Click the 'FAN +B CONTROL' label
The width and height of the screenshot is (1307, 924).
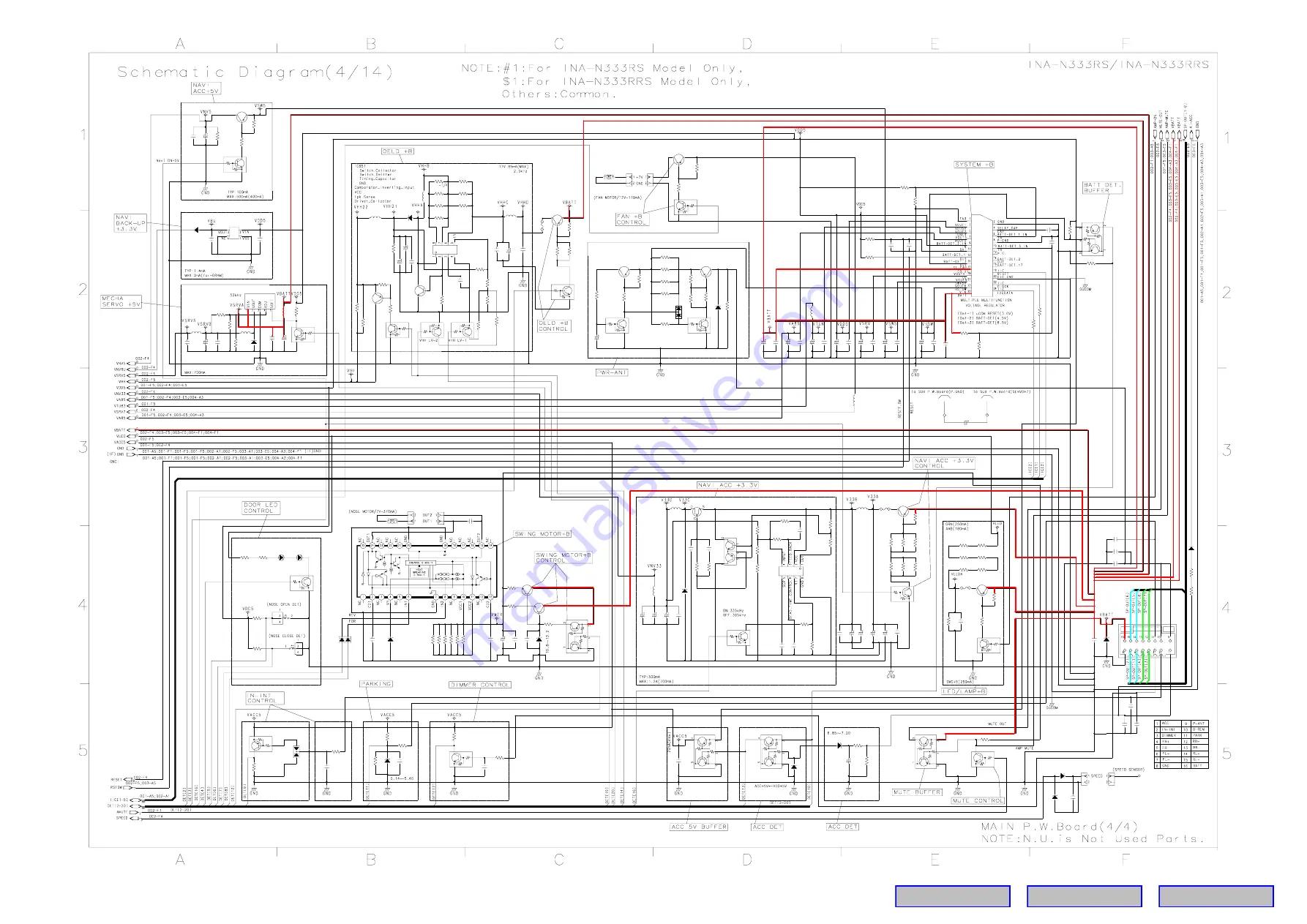[x=632, y=219]
